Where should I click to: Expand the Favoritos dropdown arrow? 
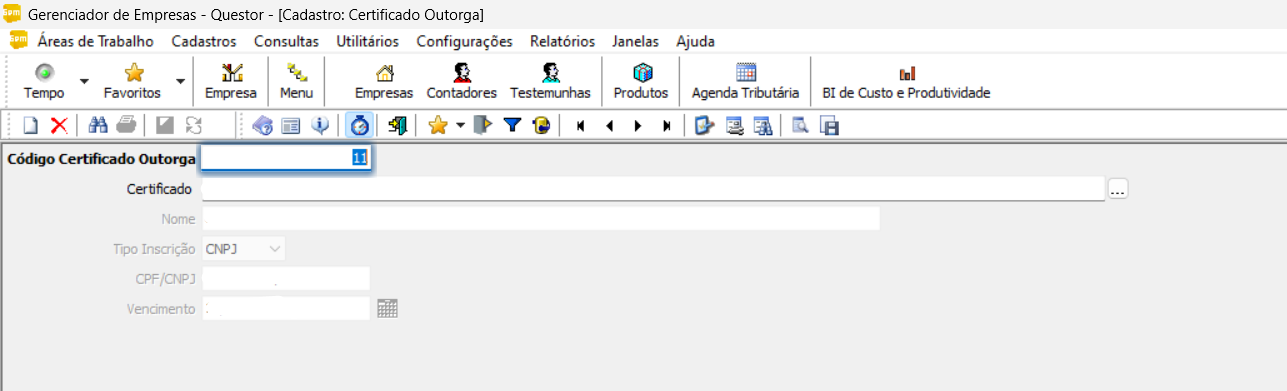pyautogui.click(x=180, y=81)
